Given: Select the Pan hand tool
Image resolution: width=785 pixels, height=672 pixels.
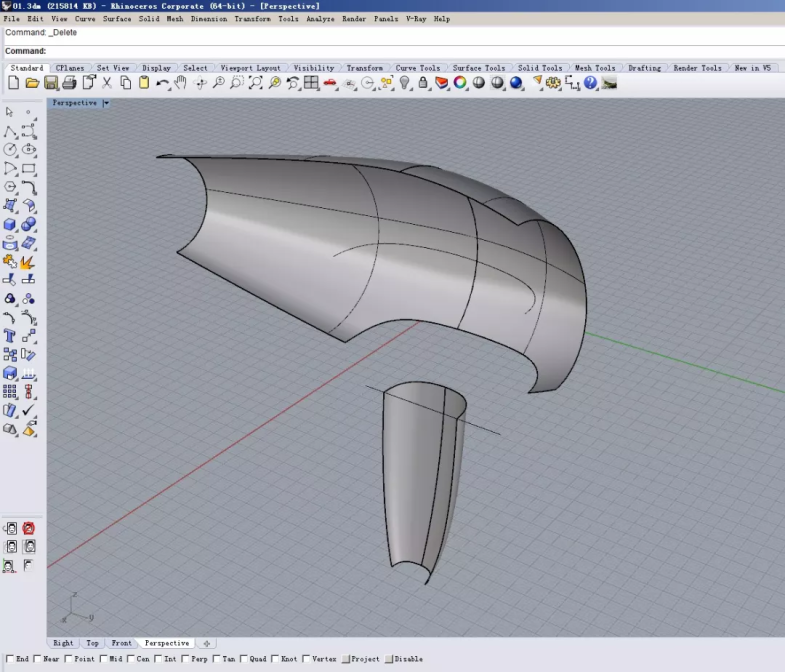Looking at the screenshot, I should click(181, 83).
